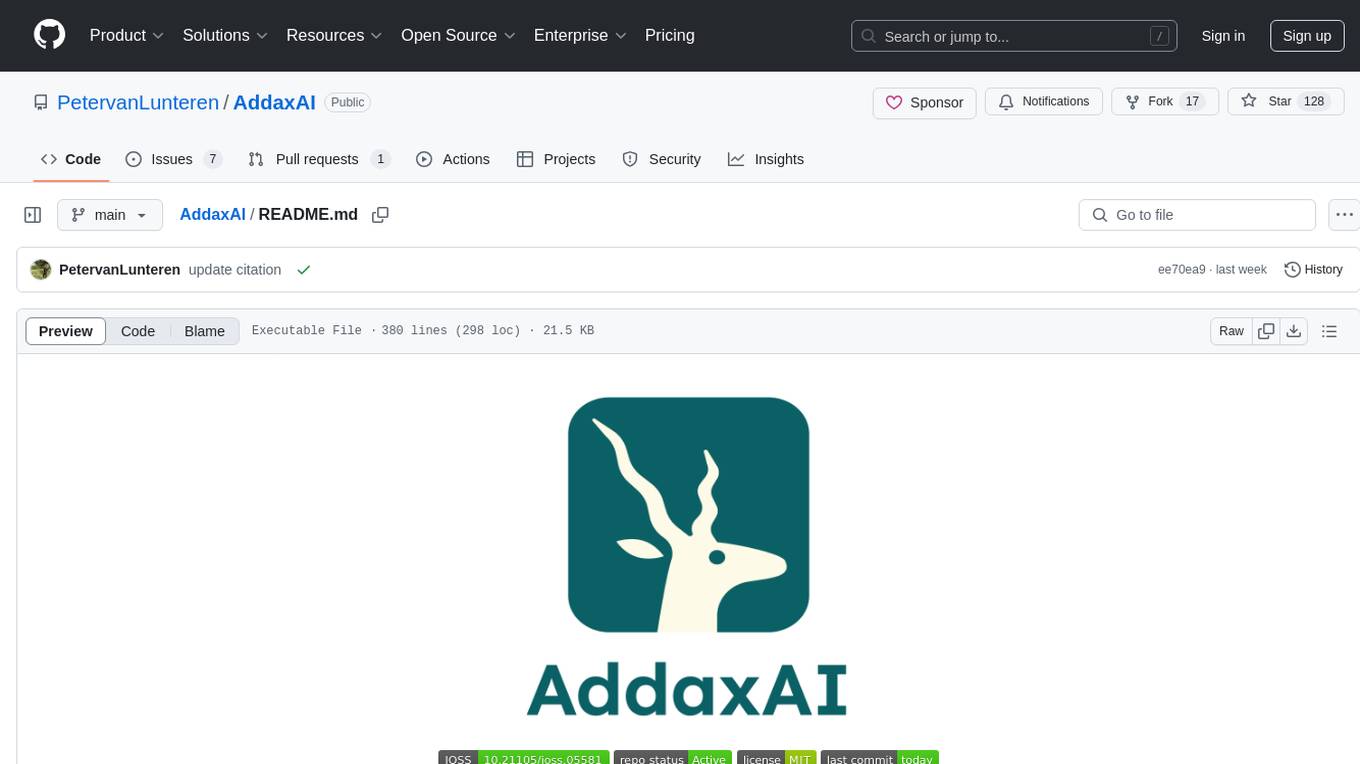Open the Projects tab
1360x764 pixels.
tap(556, 159)
